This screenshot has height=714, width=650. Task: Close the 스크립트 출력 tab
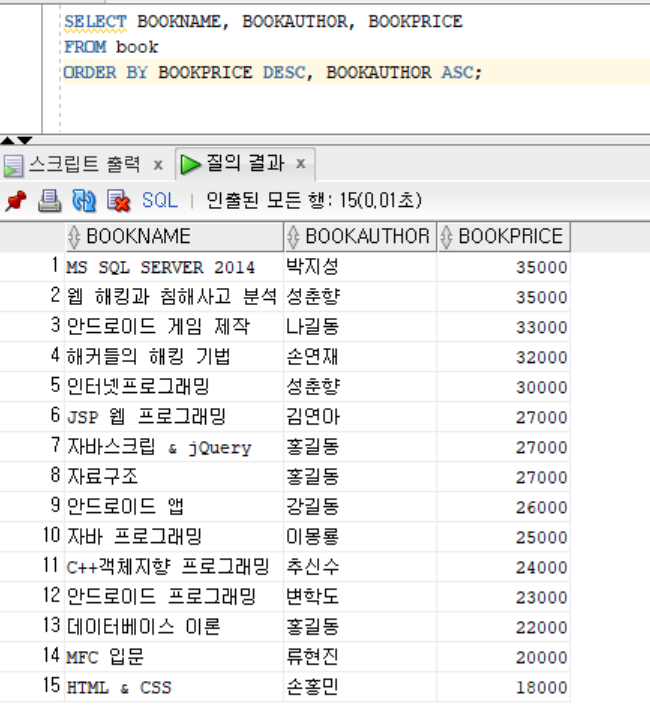[x=158, y=165]
